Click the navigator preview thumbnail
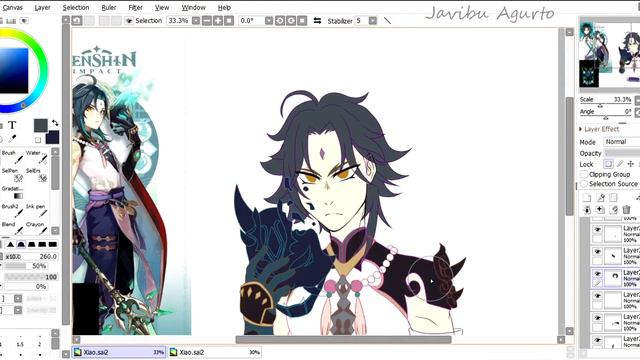 (609, 54)
